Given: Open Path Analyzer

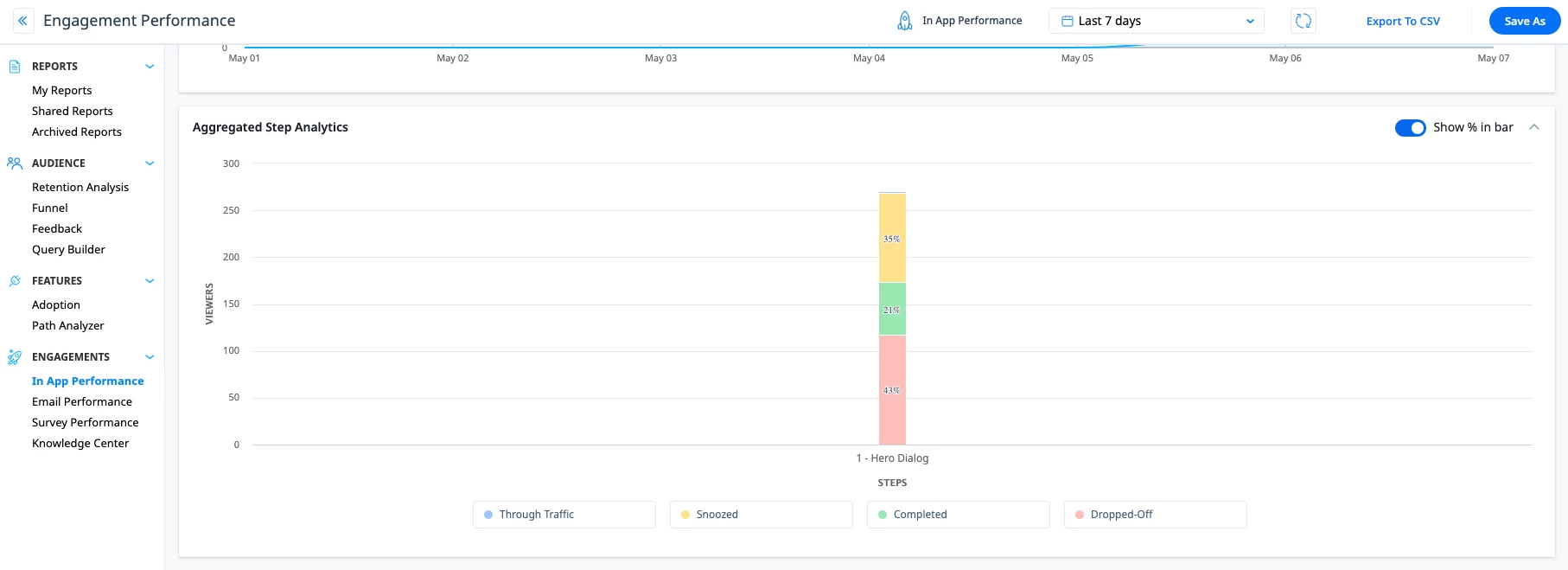Looking at the screenshot, I should 68,326.
